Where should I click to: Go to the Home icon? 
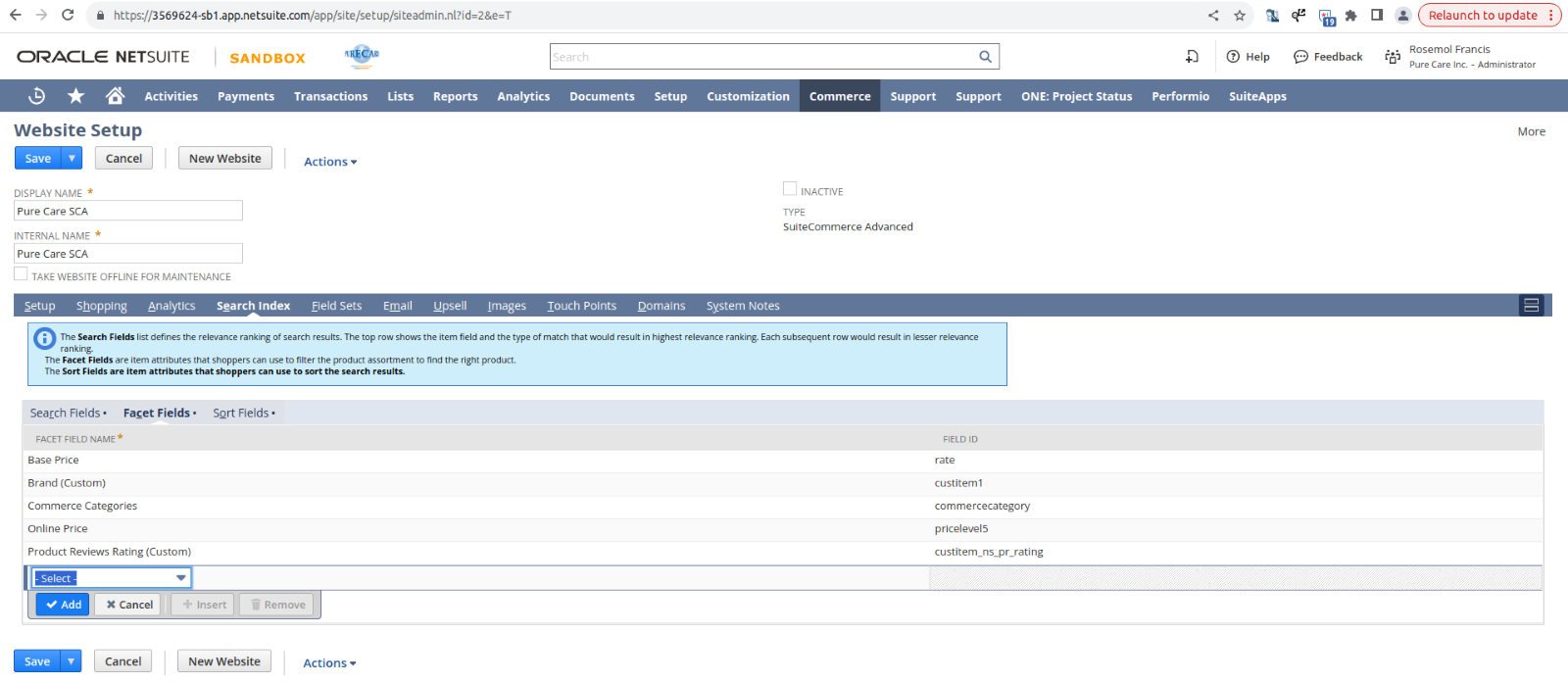point(115,96)
